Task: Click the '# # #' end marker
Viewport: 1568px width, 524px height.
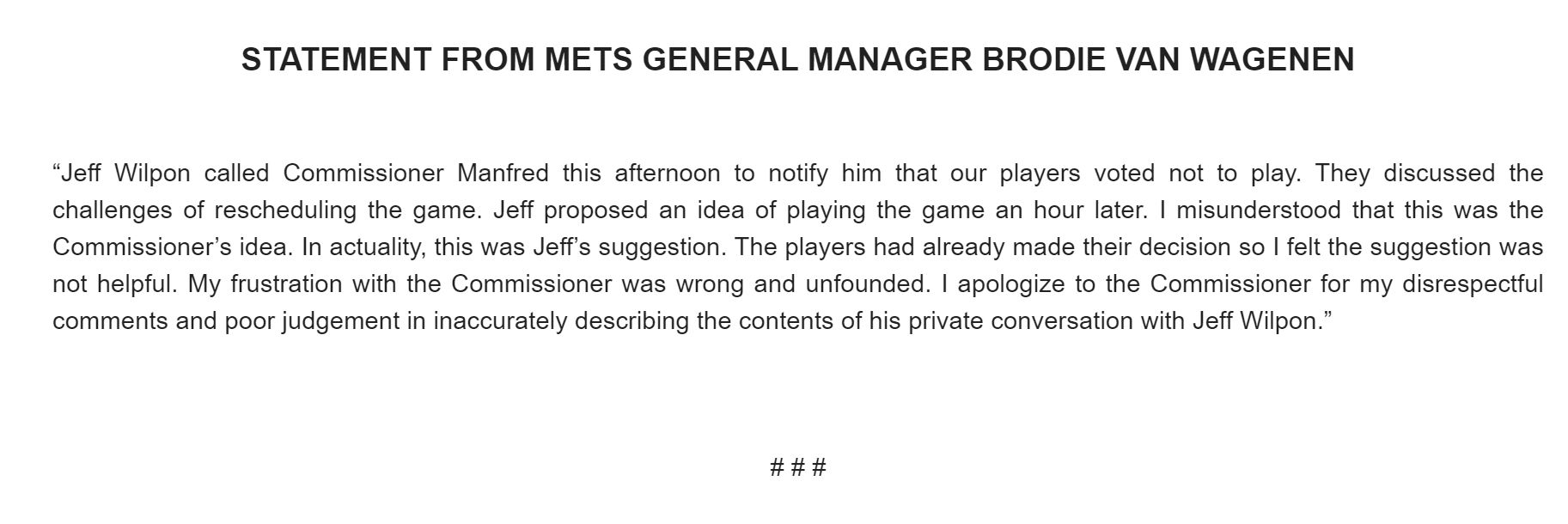Action: coord(798,468)
